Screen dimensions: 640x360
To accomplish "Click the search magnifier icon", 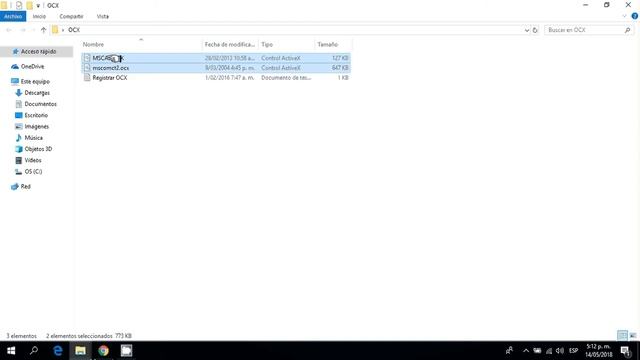I will pos(627,30).
